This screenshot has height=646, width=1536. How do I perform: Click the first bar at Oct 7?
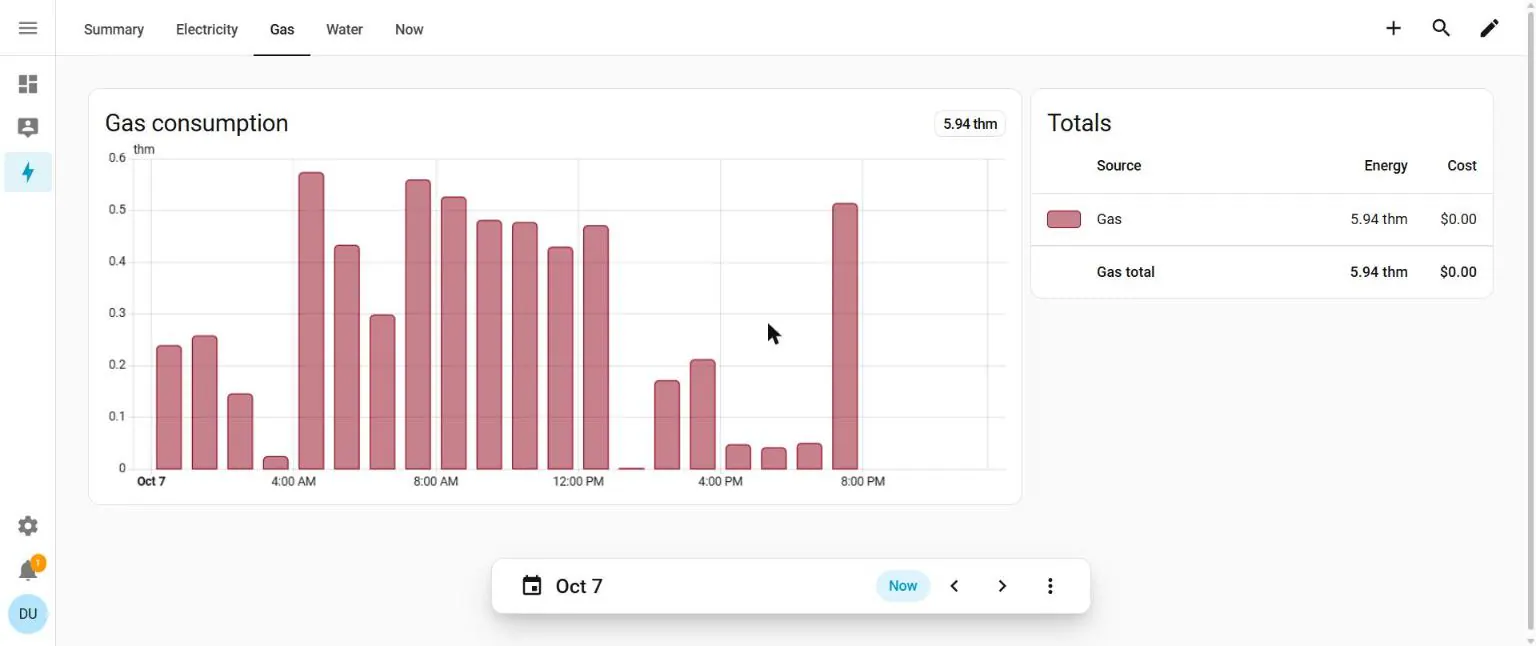pos(169,407)
